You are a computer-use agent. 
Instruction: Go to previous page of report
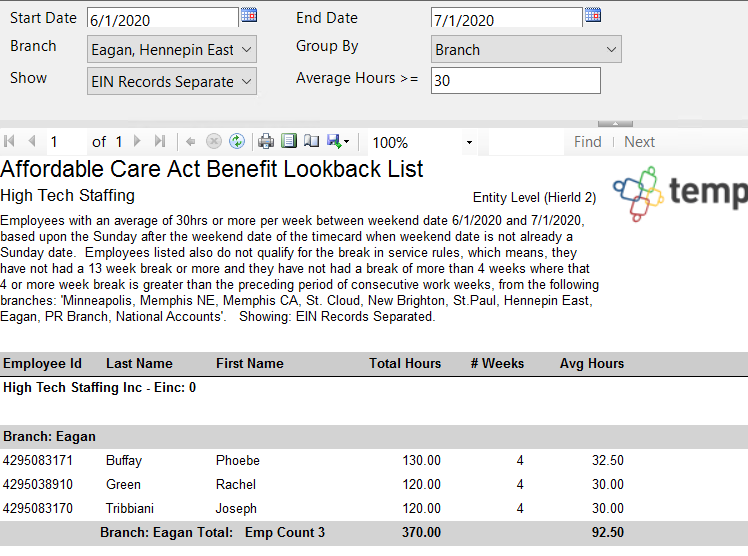point(32,141)
